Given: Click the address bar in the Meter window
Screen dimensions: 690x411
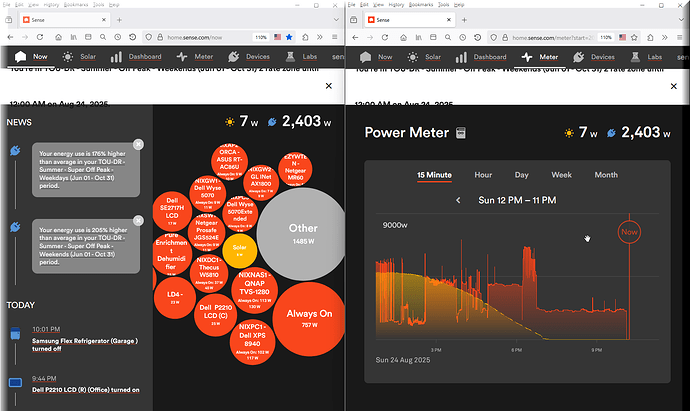Looking at the screenshot, I should pos(552,38).
